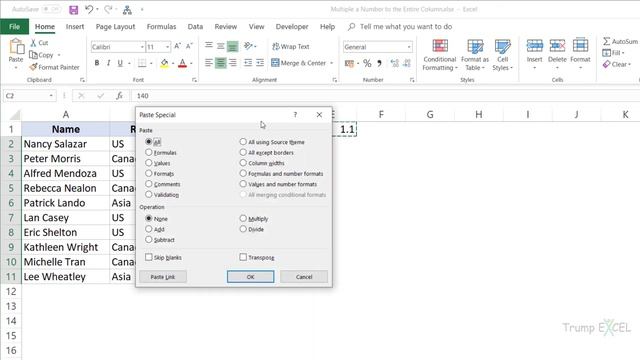Open fill color dropdown arrow
This screenshot has height=360, width=640.
173,63
